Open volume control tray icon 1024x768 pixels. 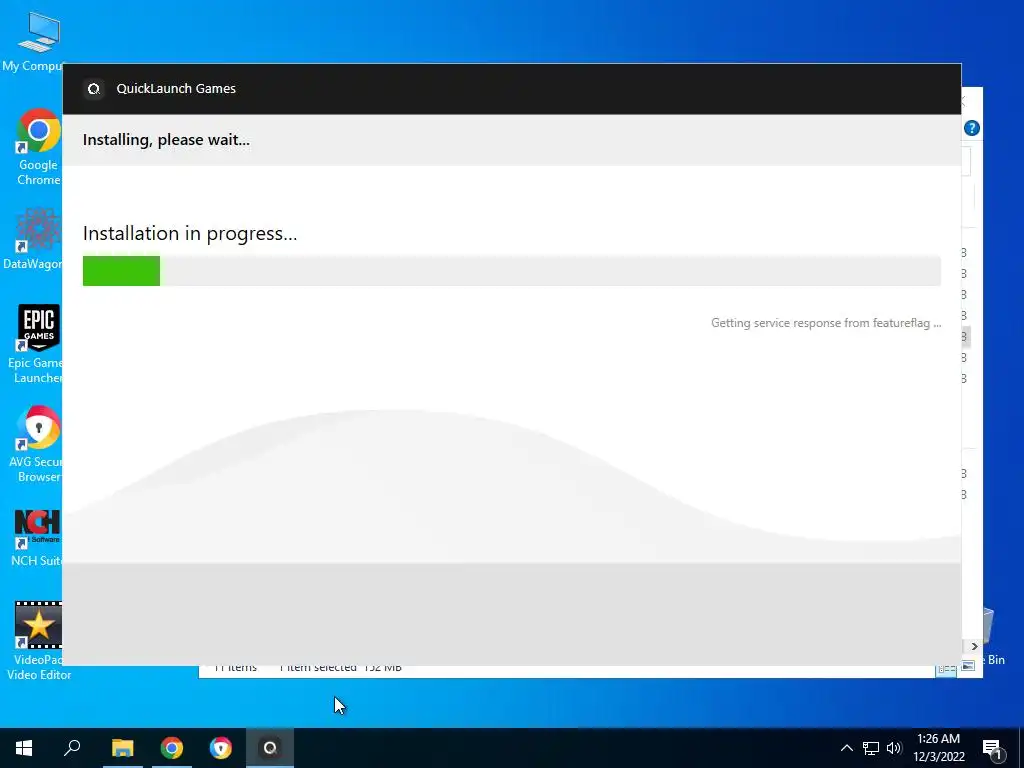click(x=894, y=748)
